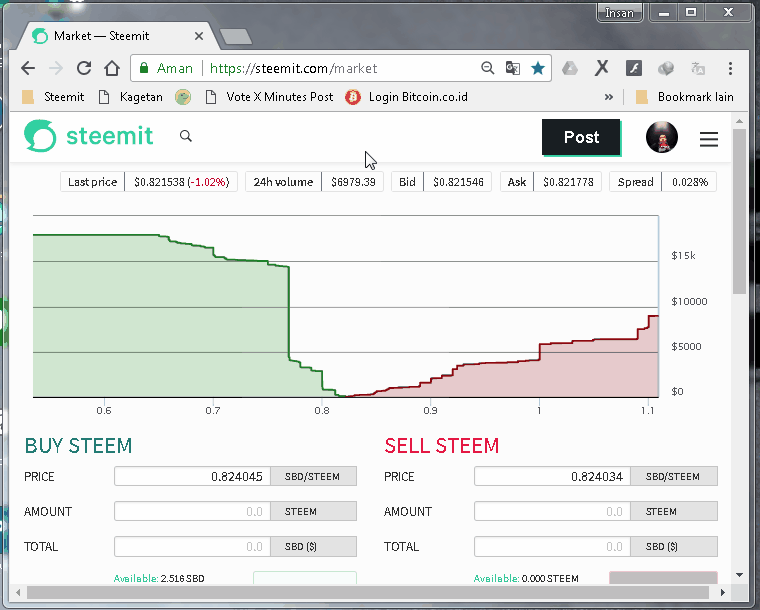Click the Buy Steem total field
The height and width of the screenshot is (610, 760).
pos(192,546)
